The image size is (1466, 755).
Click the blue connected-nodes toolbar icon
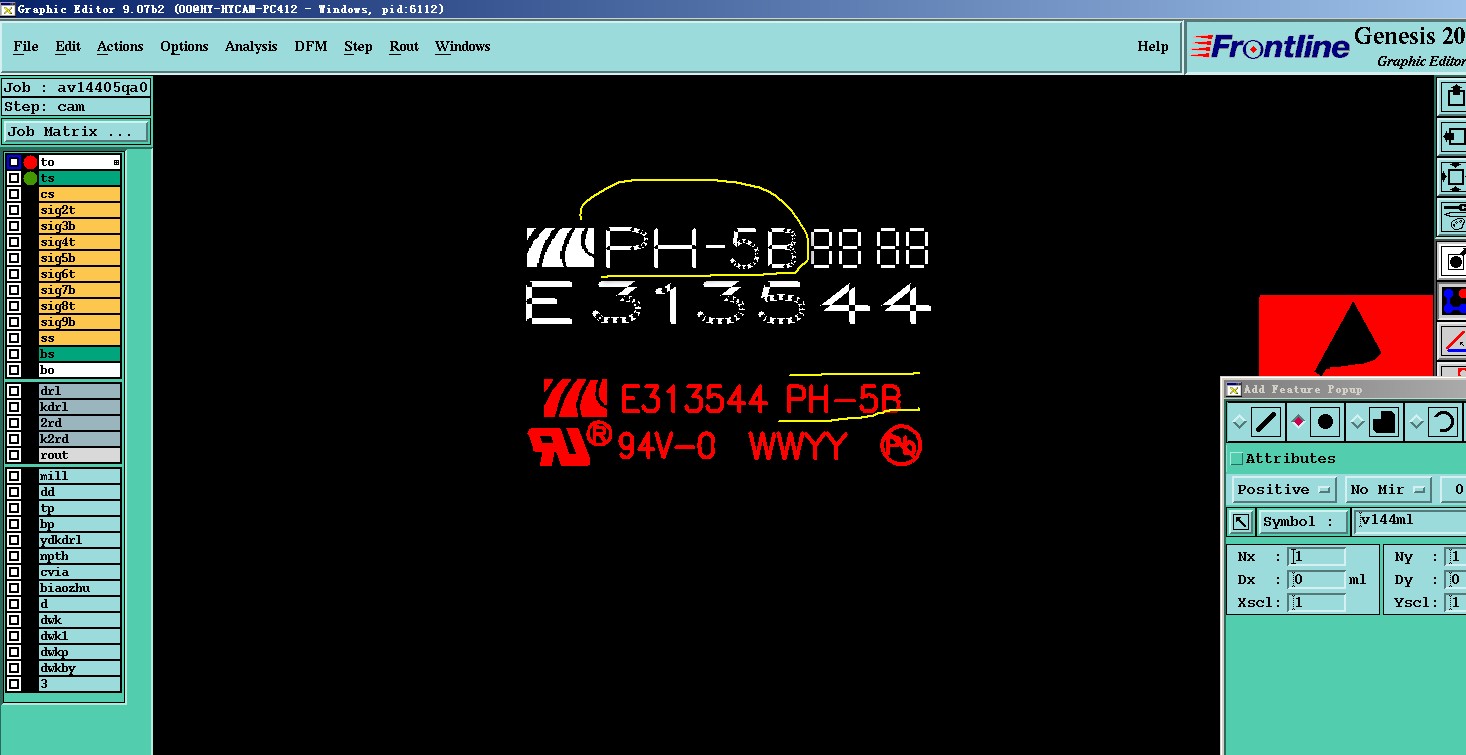[1453, 300]
